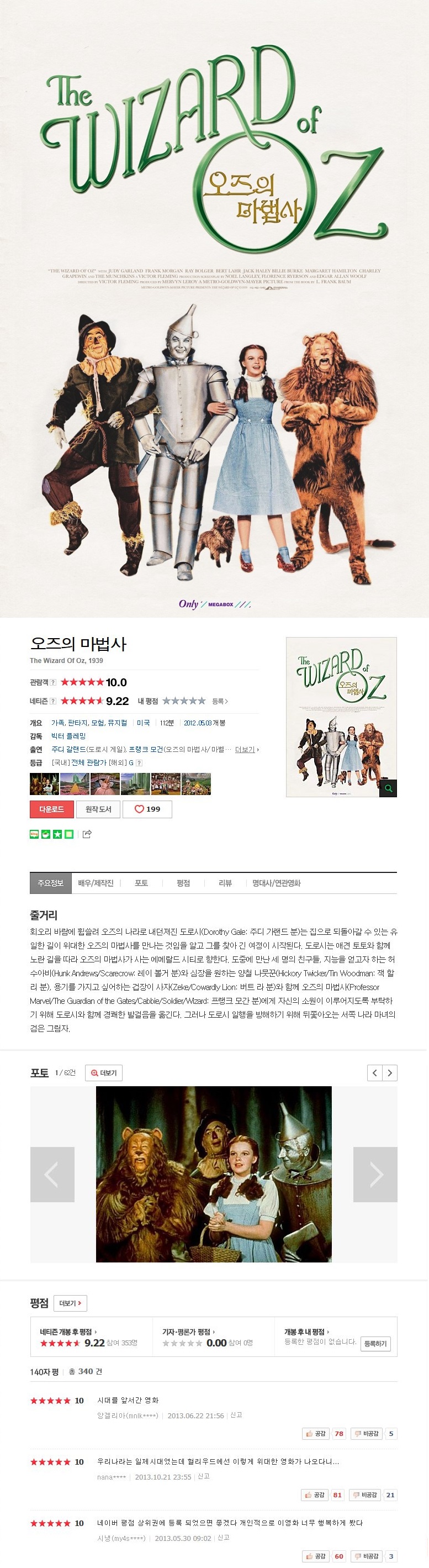Click the thumbs-up 공감 button showing 78
Screen dimensions: 429x1568
tap(317, 1434)
